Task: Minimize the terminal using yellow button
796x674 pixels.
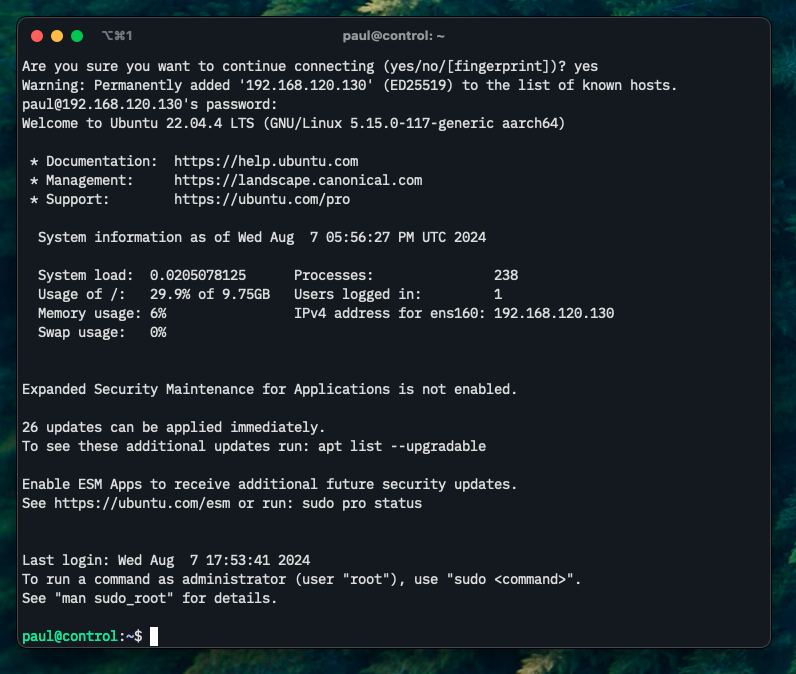Action: 57,36
